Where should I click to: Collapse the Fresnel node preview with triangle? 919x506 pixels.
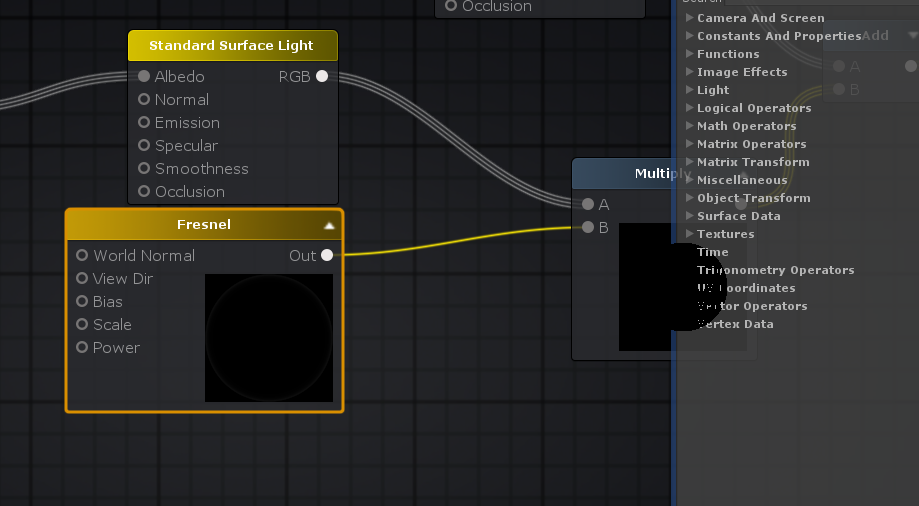pyautogui.click(x=329, y=225)
